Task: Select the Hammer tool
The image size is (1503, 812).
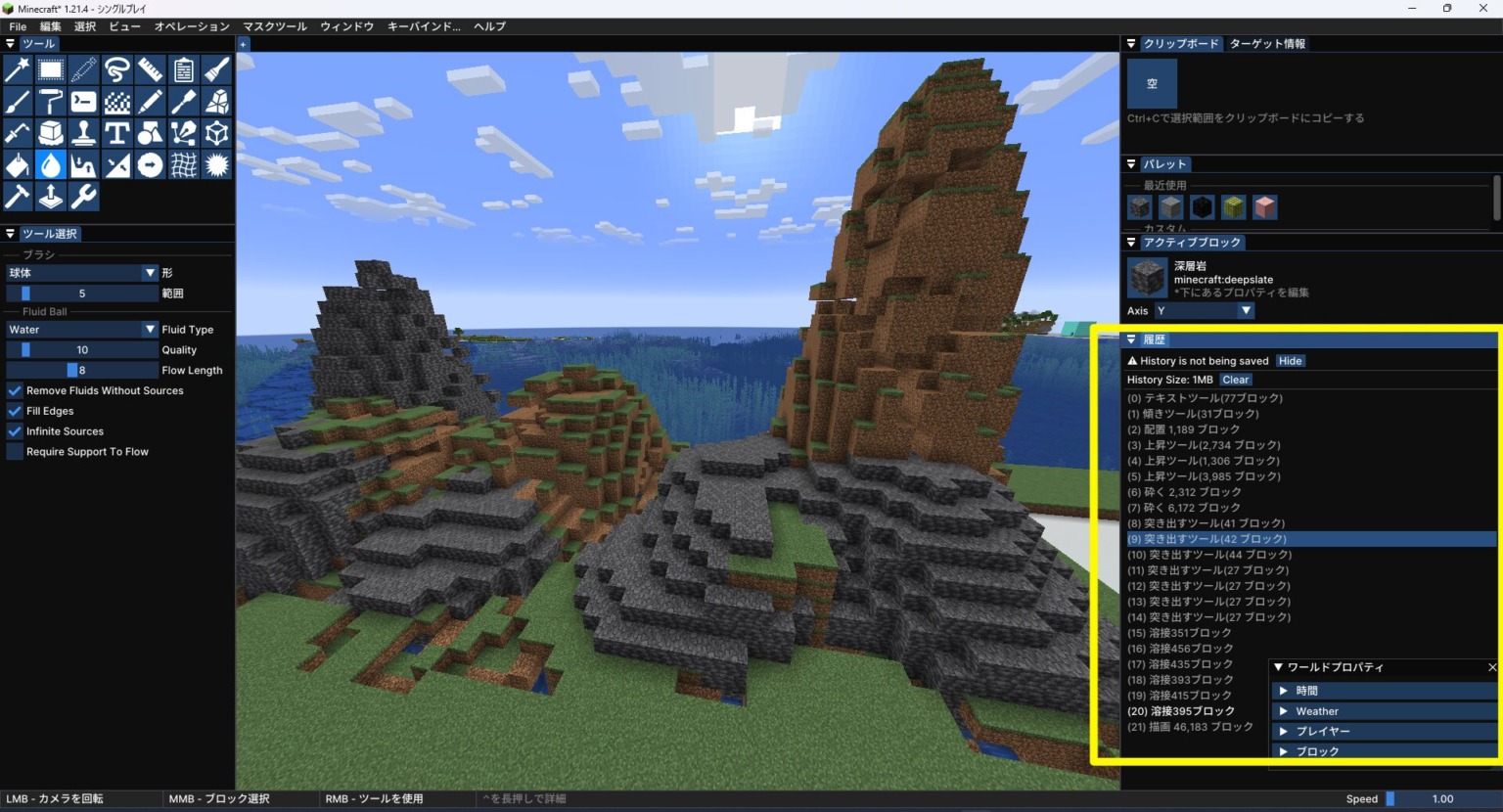Action: [18, 196]
